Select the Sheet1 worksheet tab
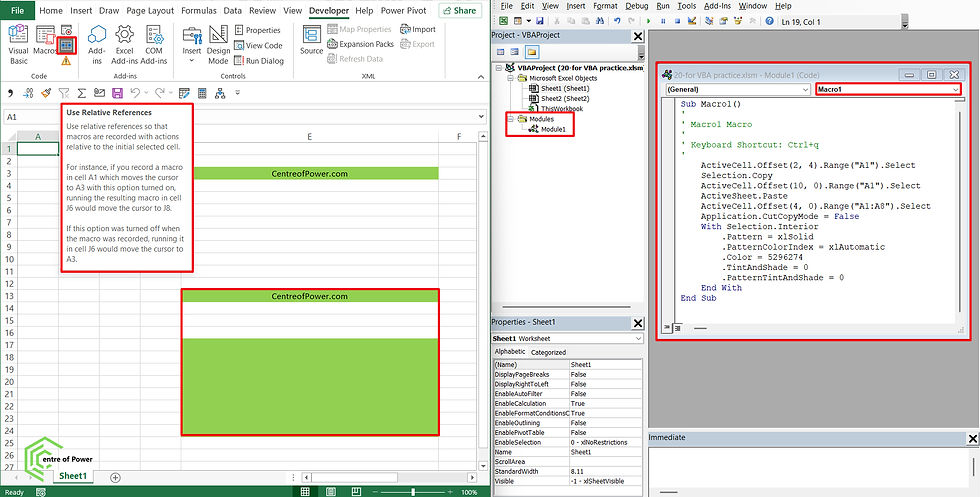 (x=72, y=476)
